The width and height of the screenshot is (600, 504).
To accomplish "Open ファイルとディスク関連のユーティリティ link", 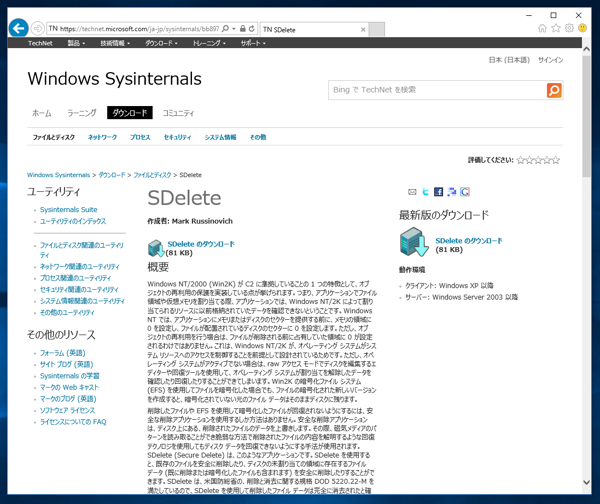I will (x=82, y=250).
